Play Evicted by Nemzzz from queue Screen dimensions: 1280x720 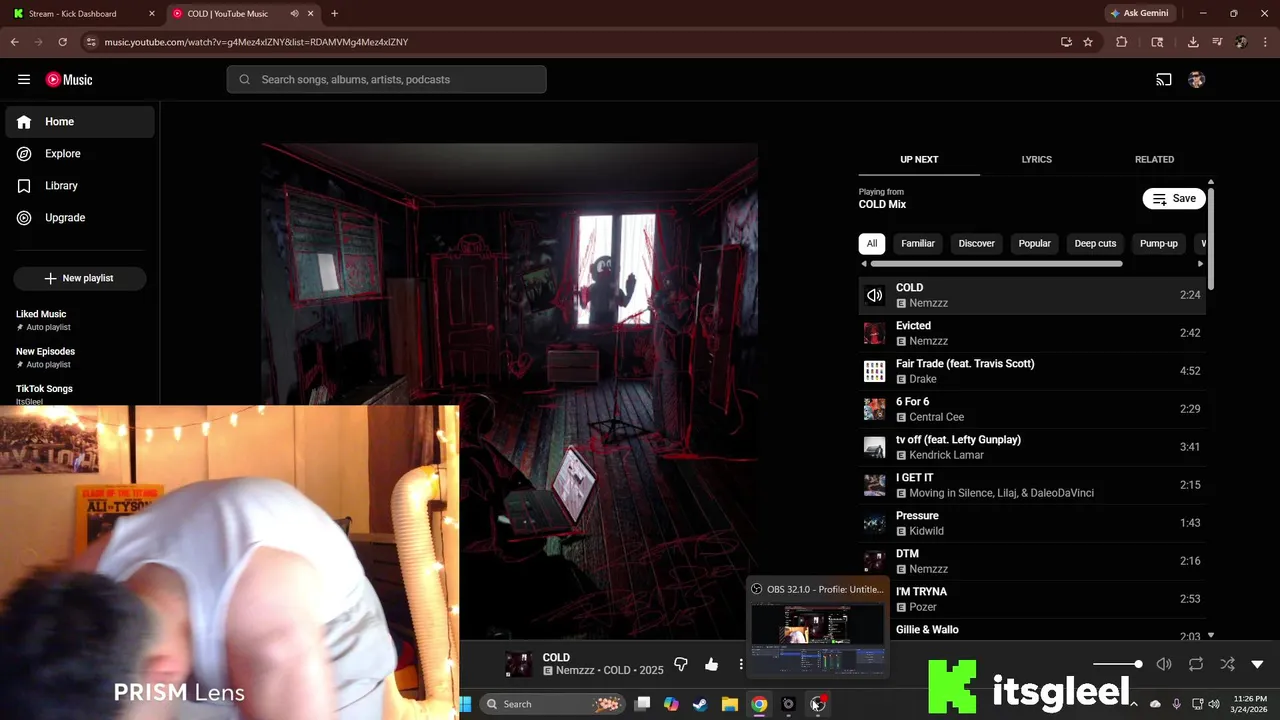click(1032, 333)
